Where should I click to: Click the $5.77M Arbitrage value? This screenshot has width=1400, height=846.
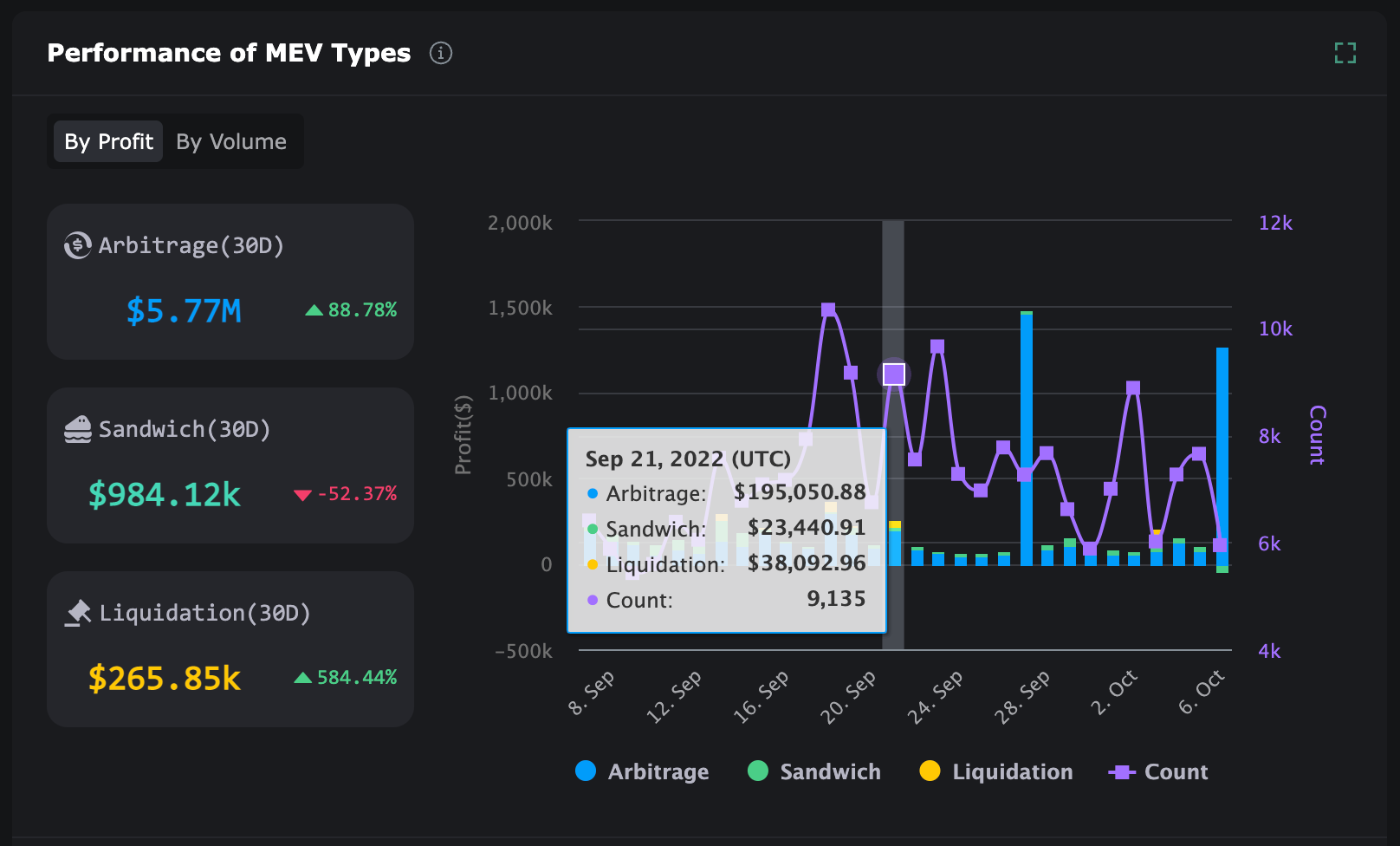coord(184,310)
